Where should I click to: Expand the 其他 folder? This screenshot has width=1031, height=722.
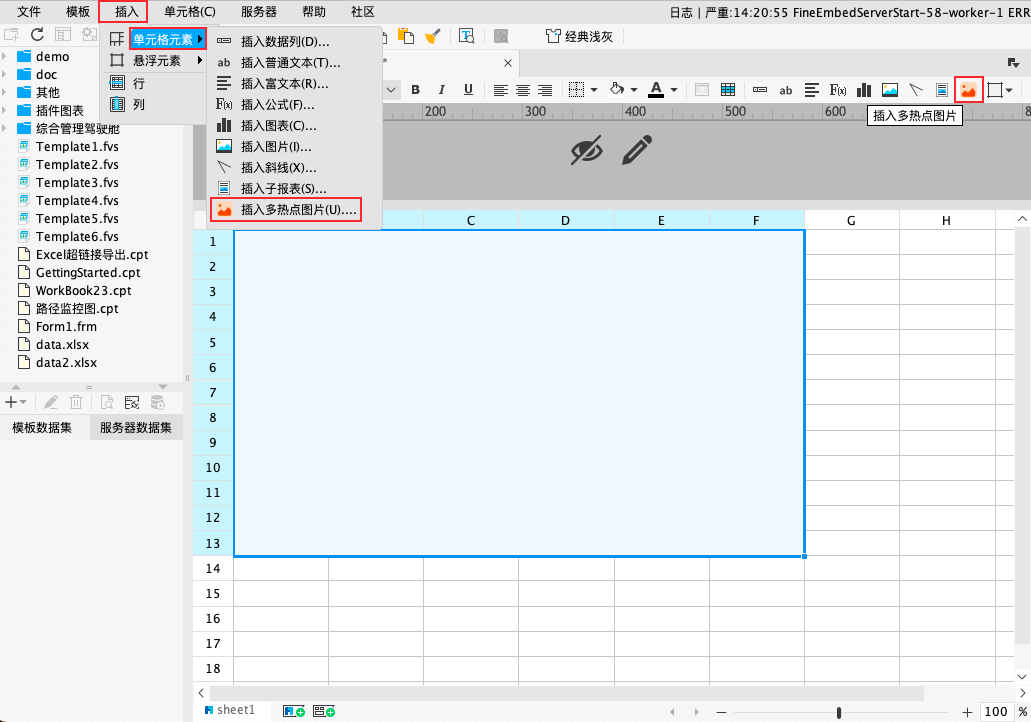[5, 92]
